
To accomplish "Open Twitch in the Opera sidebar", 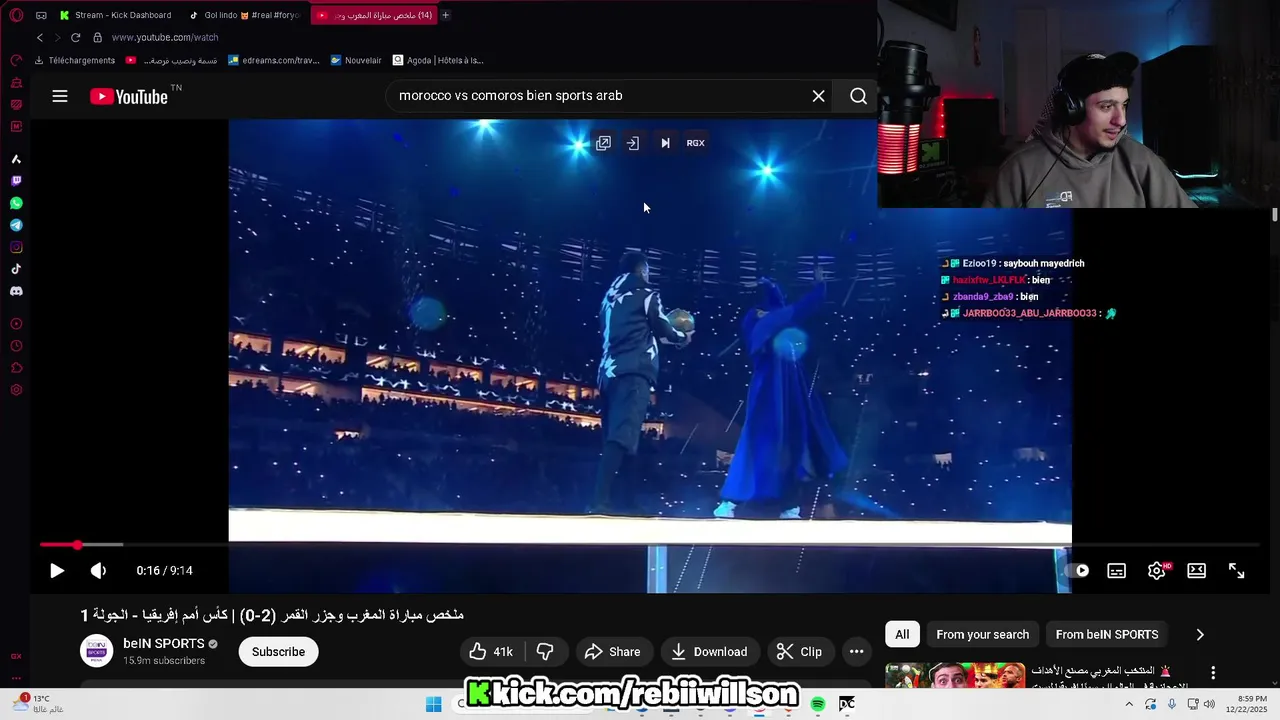I will [x=16, y=181].
